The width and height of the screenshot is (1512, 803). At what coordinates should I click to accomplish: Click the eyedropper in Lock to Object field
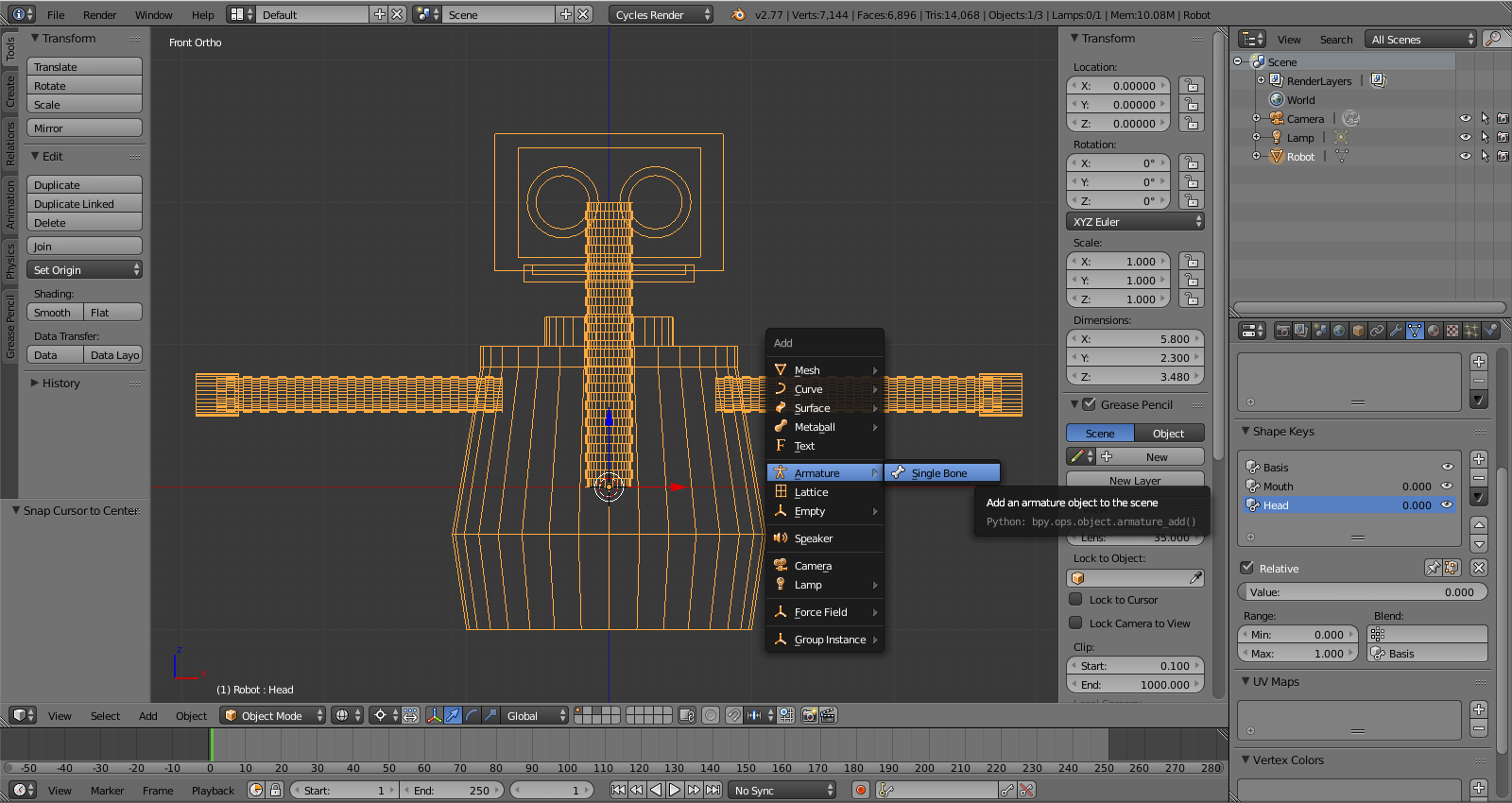[1195, 578]
